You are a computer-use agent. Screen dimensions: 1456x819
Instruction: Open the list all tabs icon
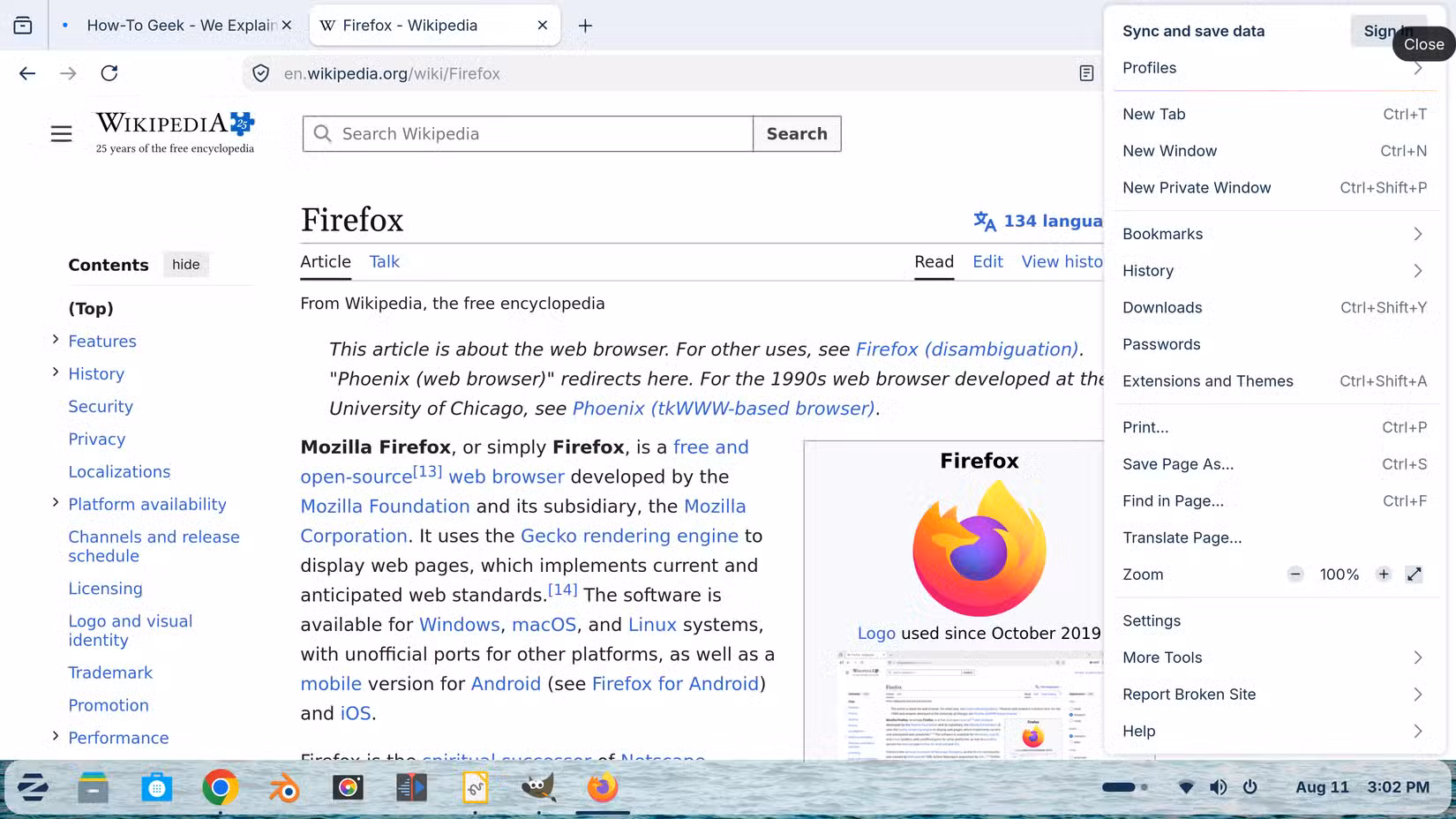coord(23,26)
